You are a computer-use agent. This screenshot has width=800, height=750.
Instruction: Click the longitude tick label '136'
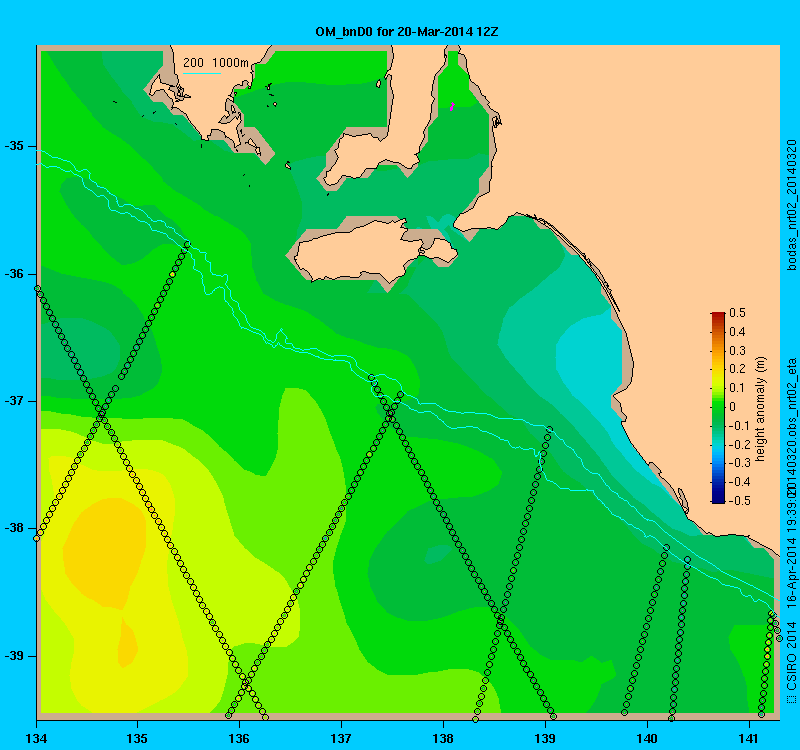coord(239,738)
